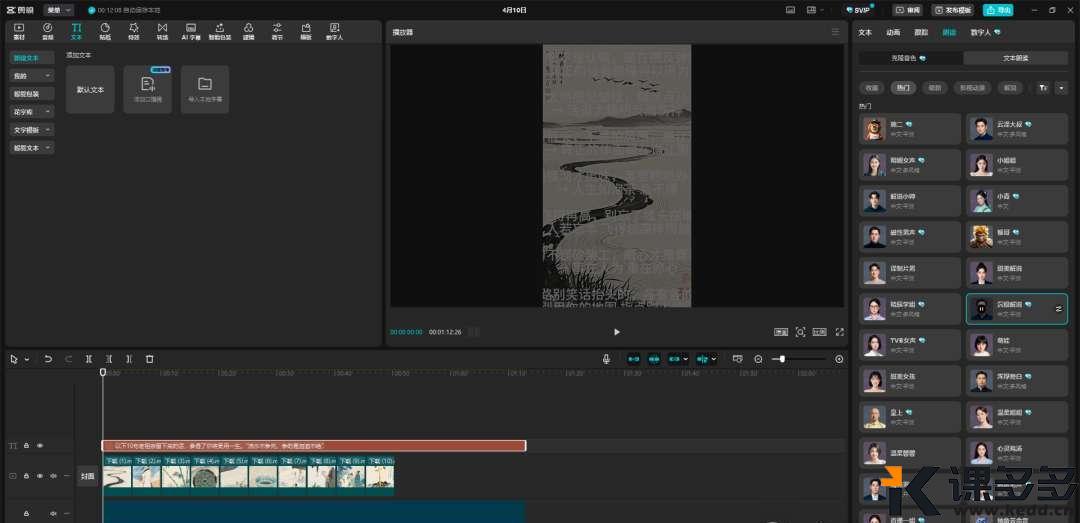Viewport: 1080px width, 523px height.
Task: Click the 导出 export button
Action: [x=998, y=10]
